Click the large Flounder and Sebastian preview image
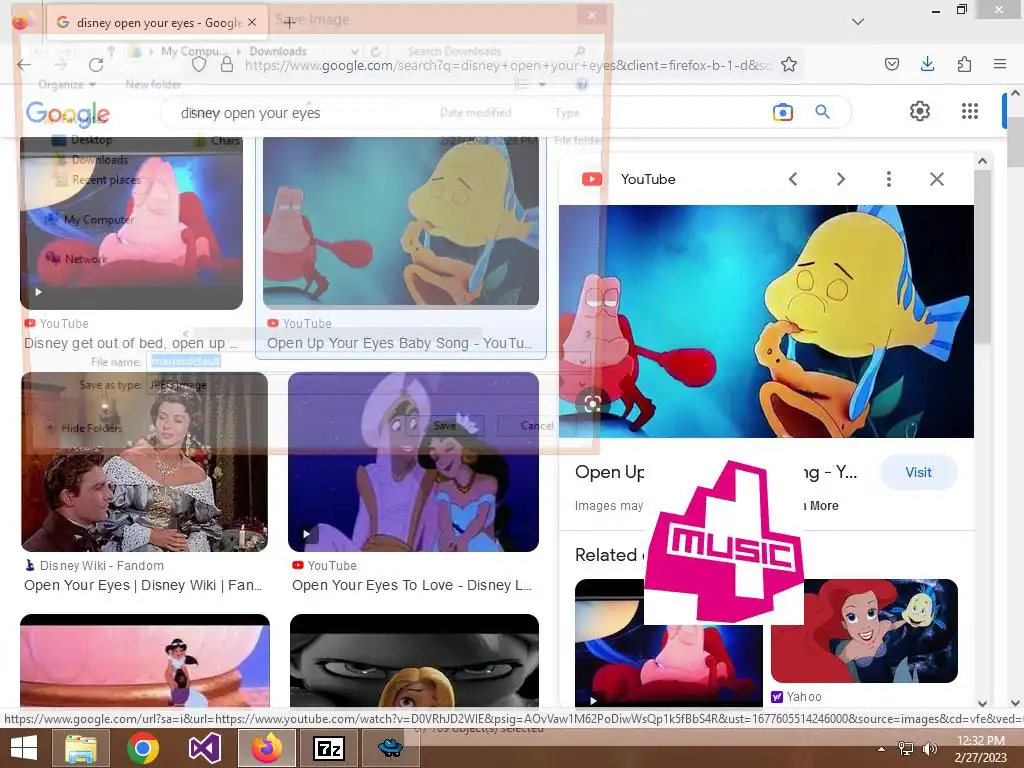This screenshot has height=768, width=1024. 766,321
